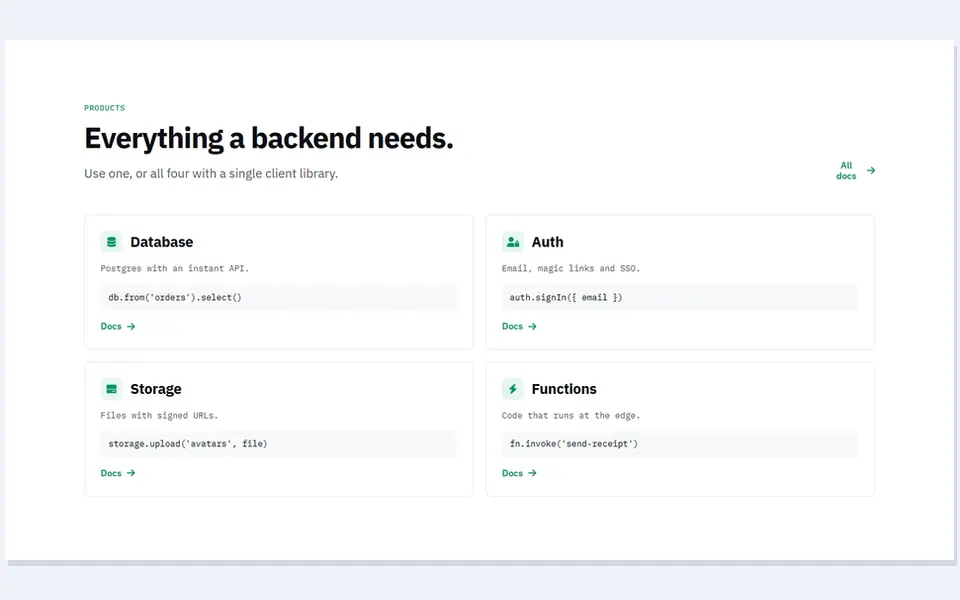Click the 'Everything a backend needs.' headline
This screenshot has height=600, width=960.
(x=269, y=138)
